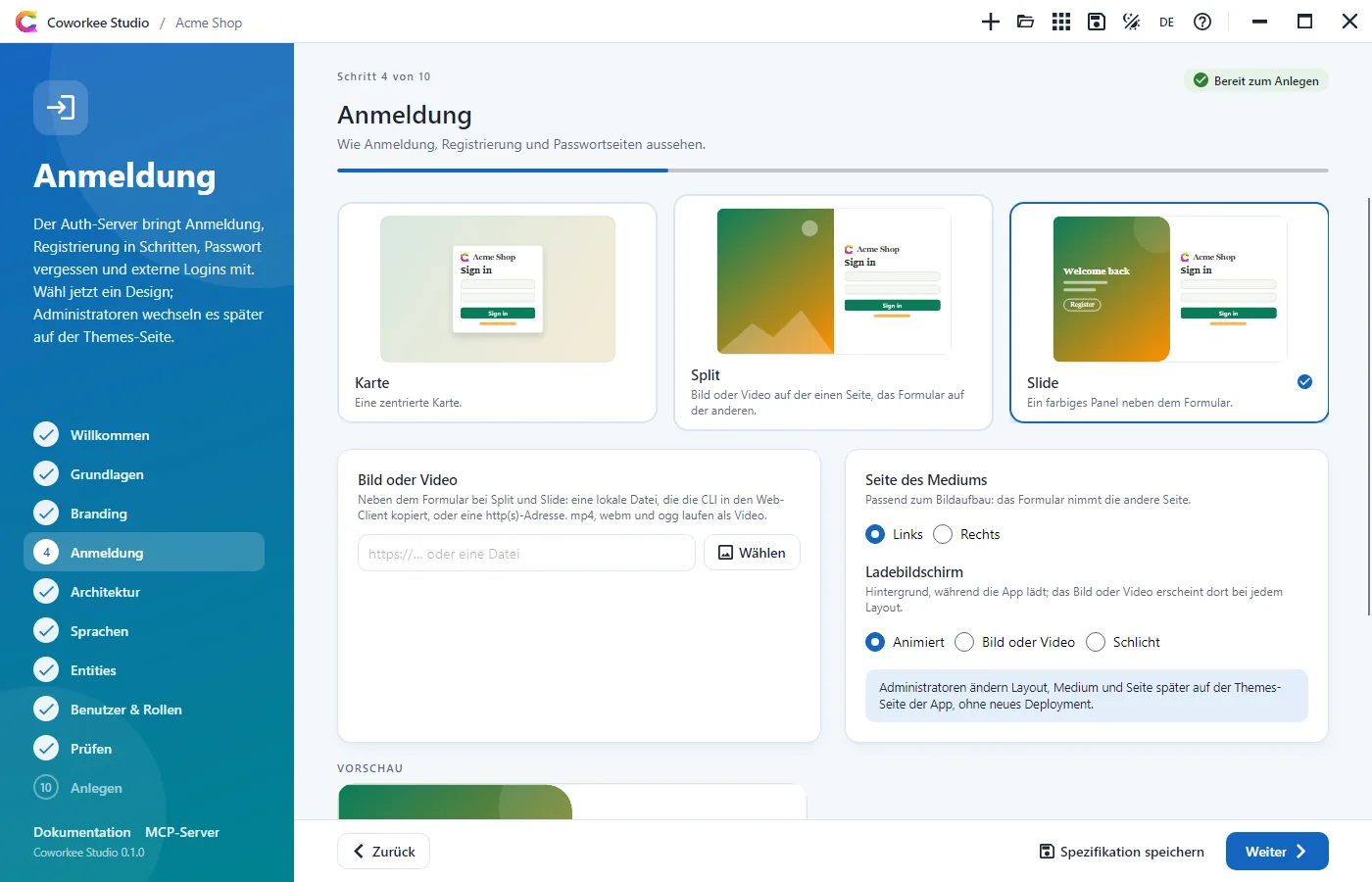Select the Links radio button
The width and height of the screenshot is (1372, 882).
click(875, 534)
